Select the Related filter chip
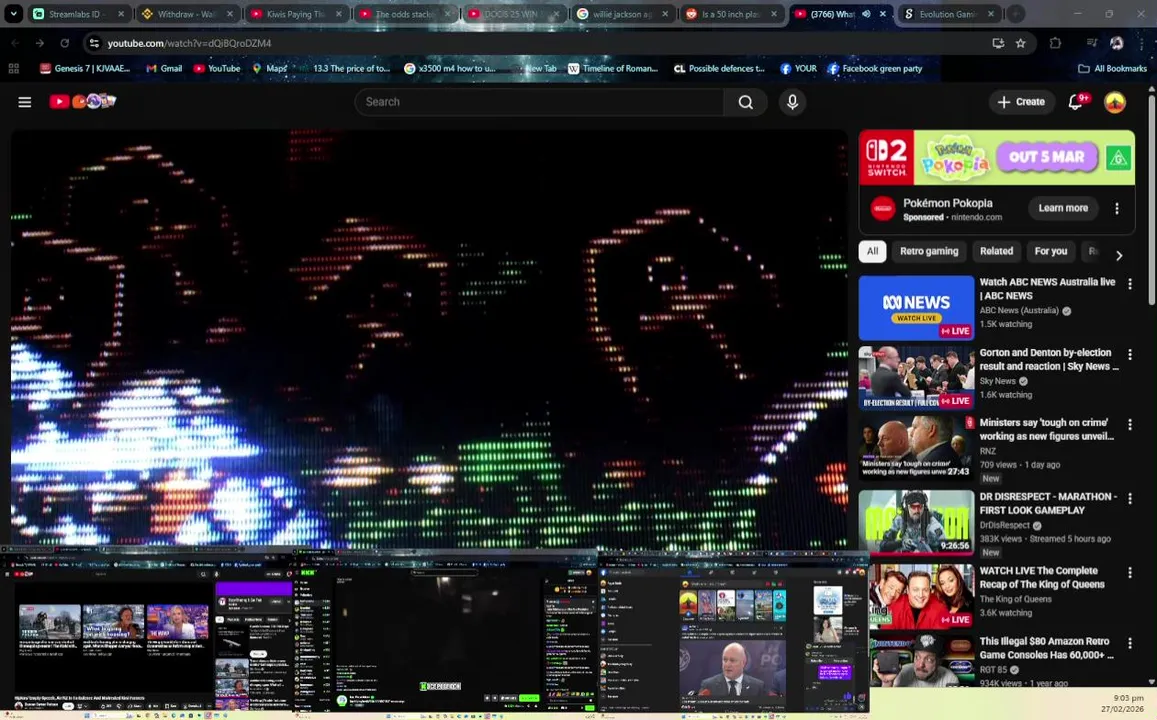The image size is (1157, 720). [996, 252]
